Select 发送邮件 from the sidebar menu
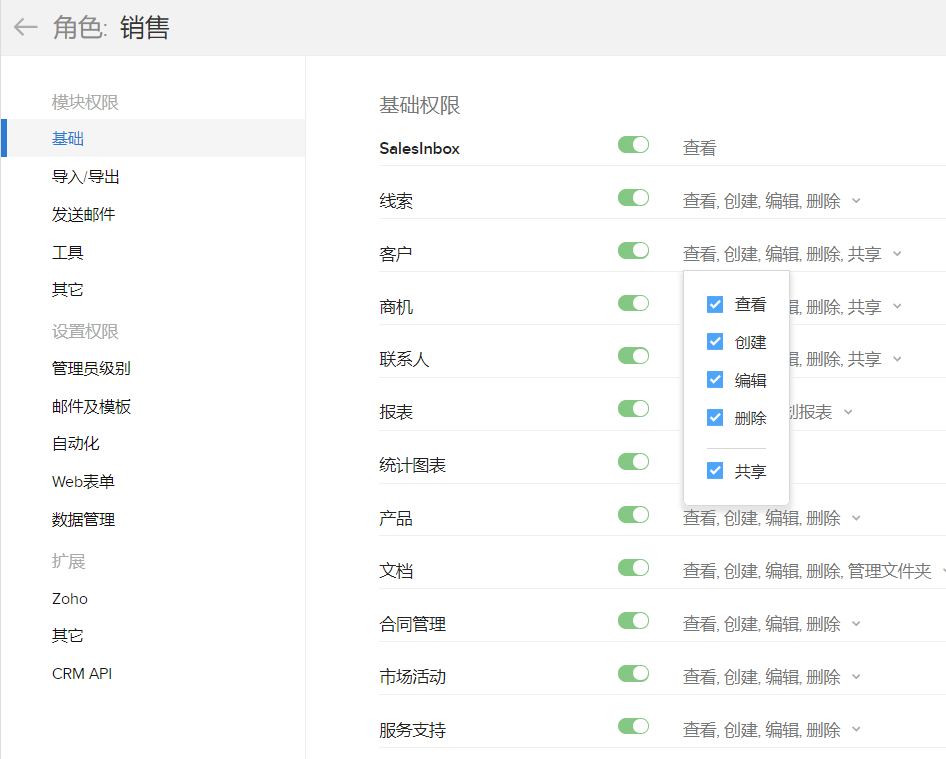Image resolution: width=946 pixels, height=759 pixels. click(x=83, y=215)
